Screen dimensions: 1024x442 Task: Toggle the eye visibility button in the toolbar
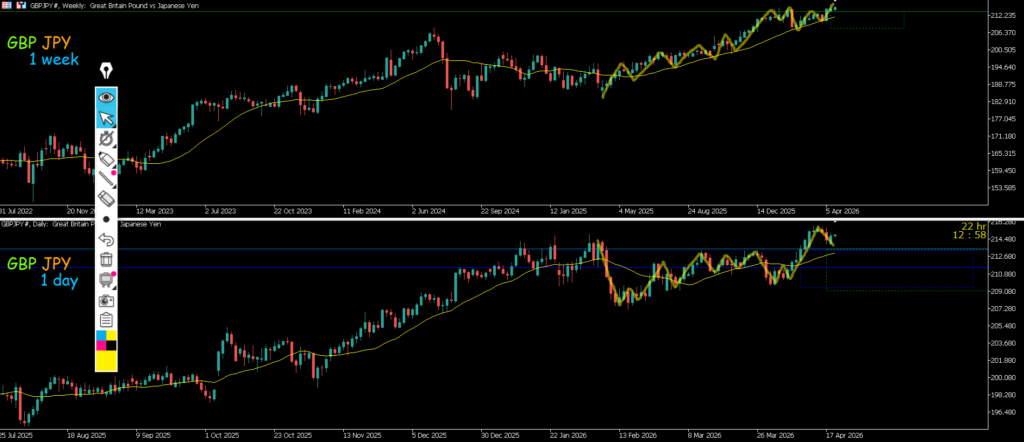pyautogui.click(x=107, y=98)
